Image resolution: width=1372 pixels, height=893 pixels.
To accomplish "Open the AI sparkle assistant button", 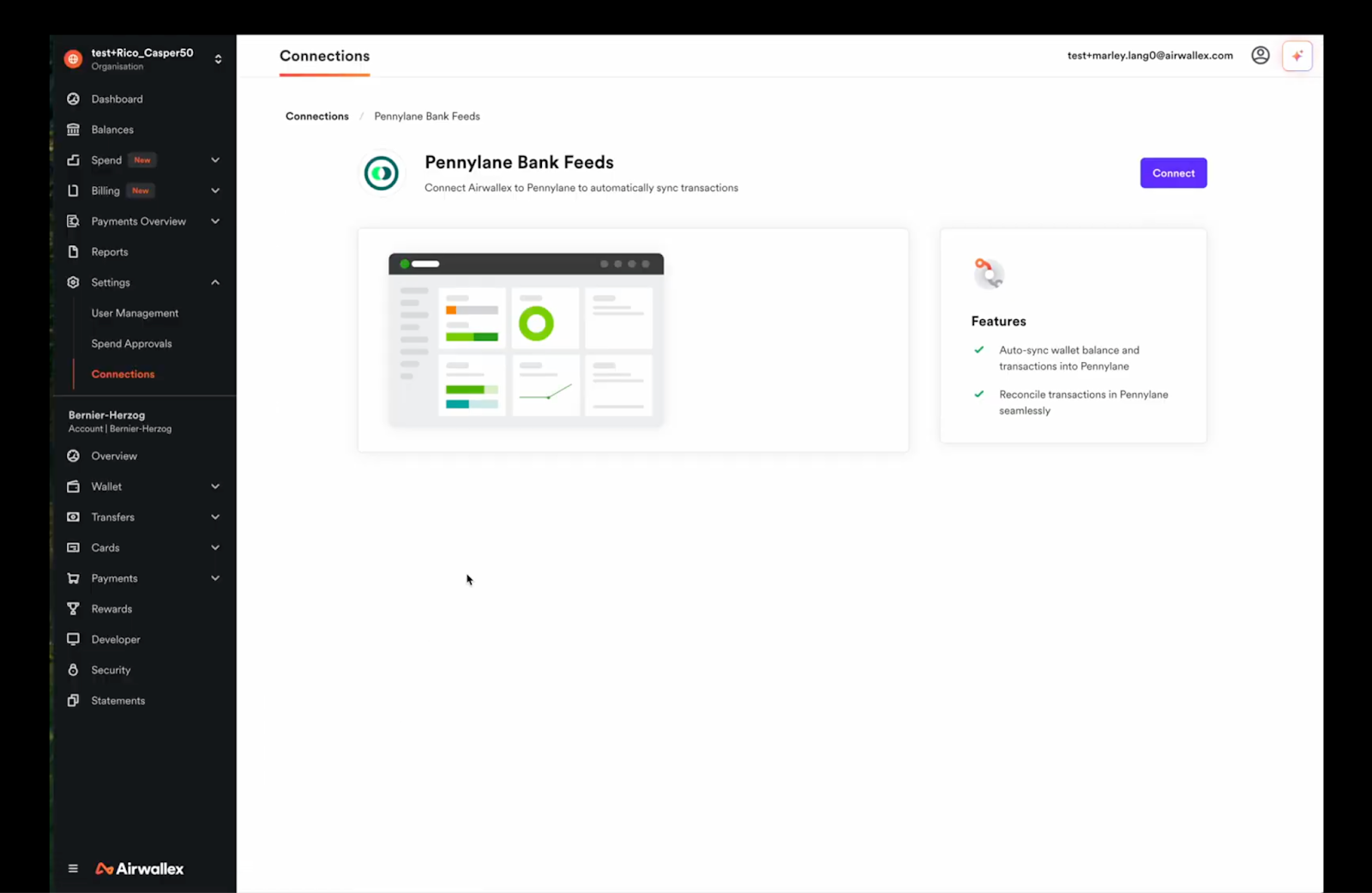I will point(1297,56).
